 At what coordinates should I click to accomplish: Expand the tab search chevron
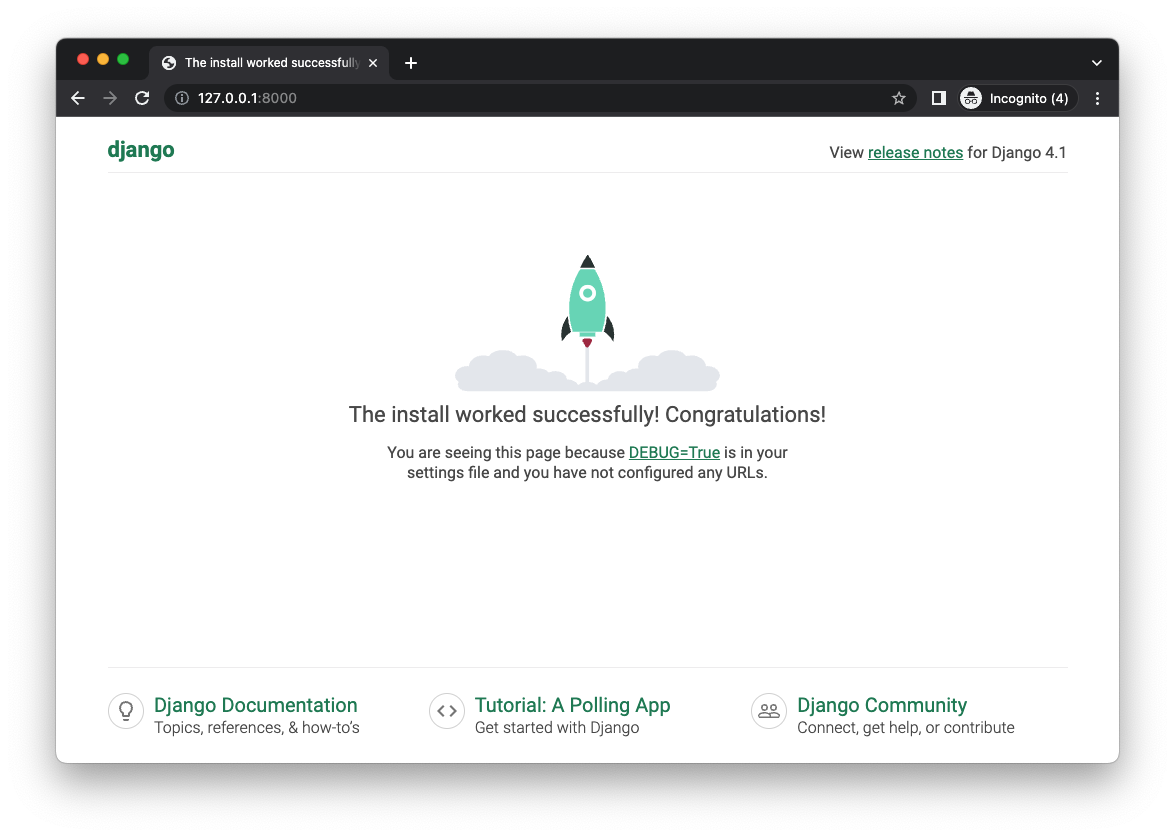click(1096, 63)
